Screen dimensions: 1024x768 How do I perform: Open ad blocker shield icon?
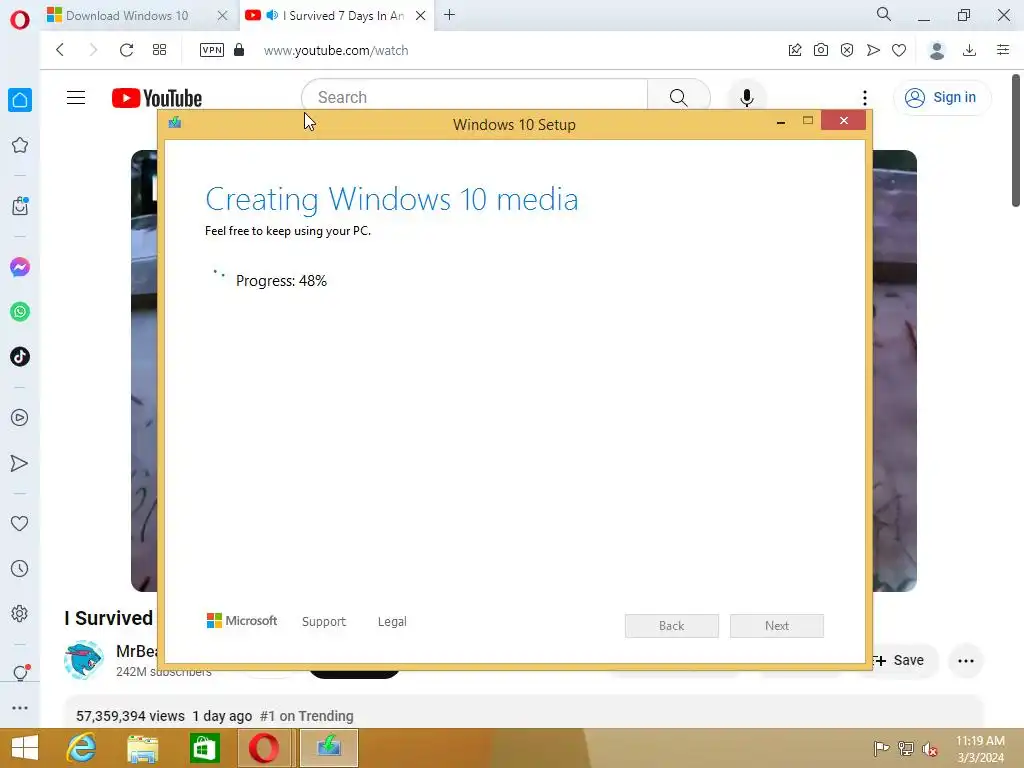847,50
